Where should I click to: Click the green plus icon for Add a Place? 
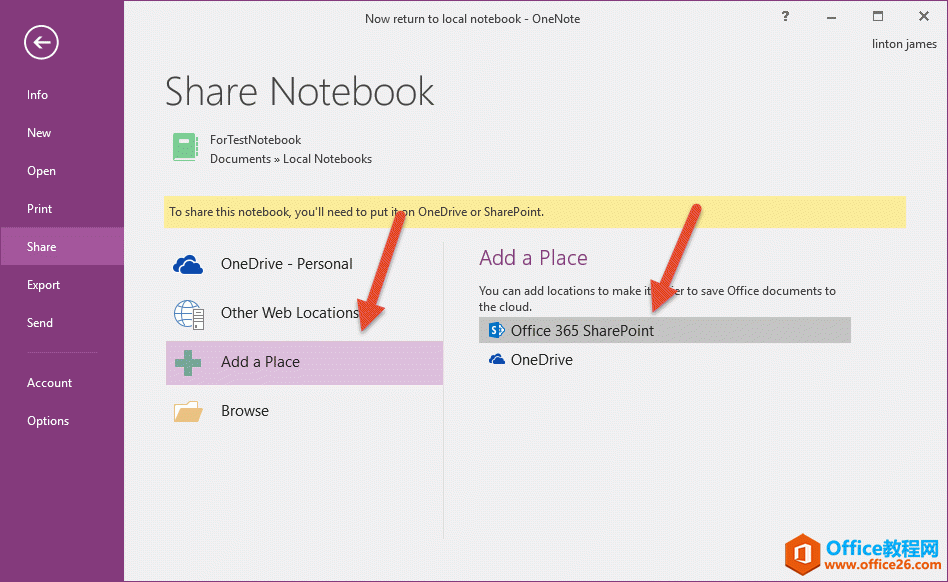click(x=188, y=363)
